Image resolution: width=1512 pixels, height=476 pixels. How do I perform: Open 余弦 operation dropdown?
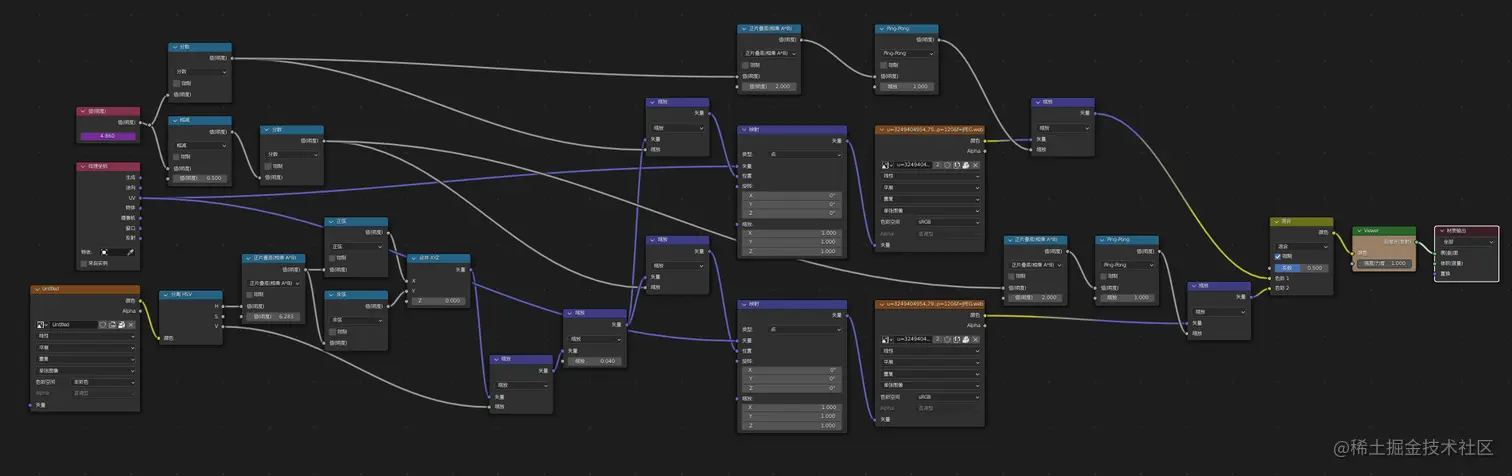pyautogui.click(x=357, y=320)
